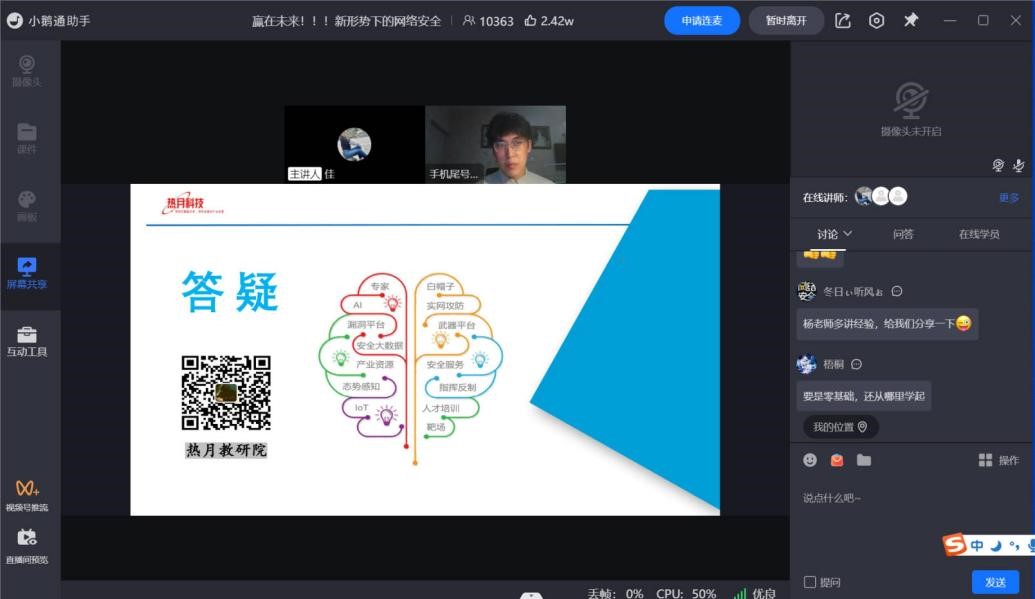Open 直播间预览 live room preview
This screenshot has width=1035, height=599.
(x=27, y=545)
